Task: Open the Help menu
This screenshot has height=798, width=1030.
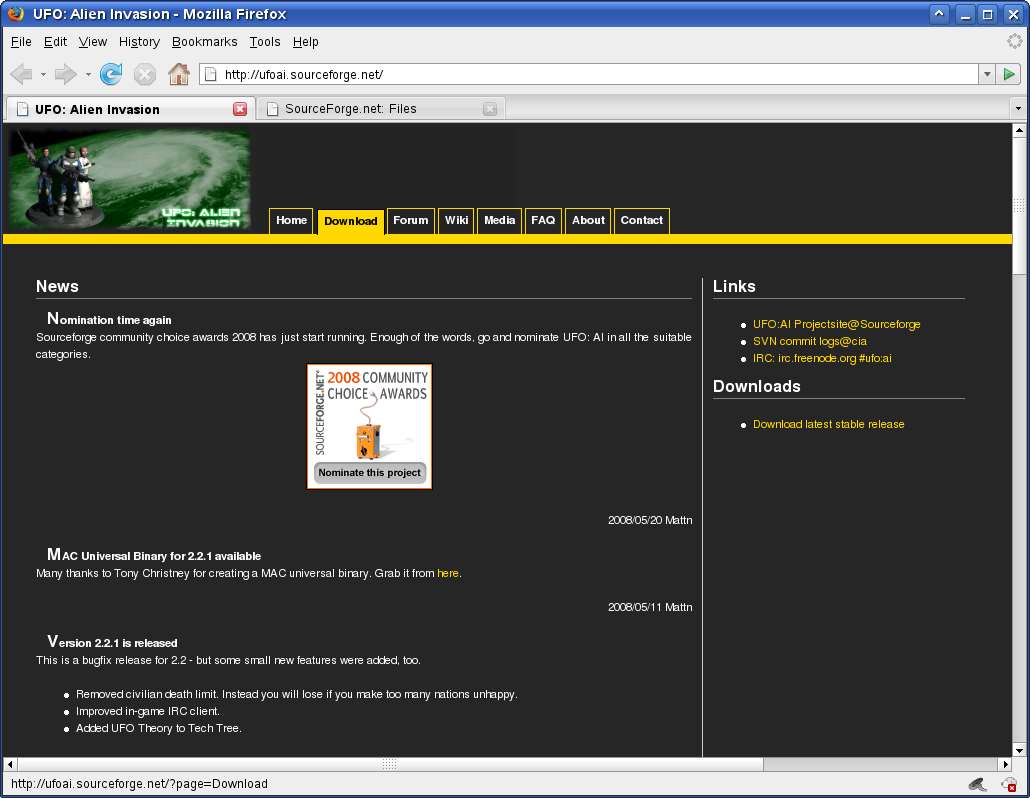Action: 305,41
